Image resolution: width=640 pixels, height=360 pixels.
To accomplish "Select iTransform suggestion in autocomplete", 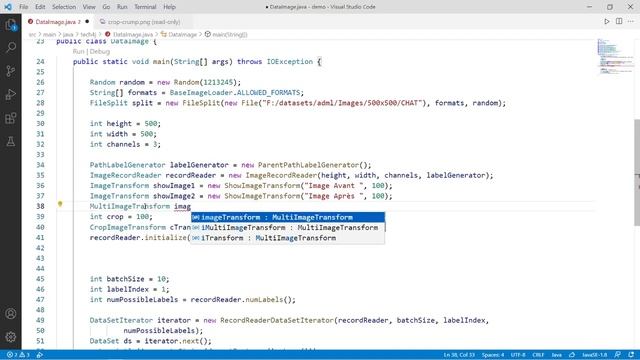I will pyautogui.click(x=288, y=238).
